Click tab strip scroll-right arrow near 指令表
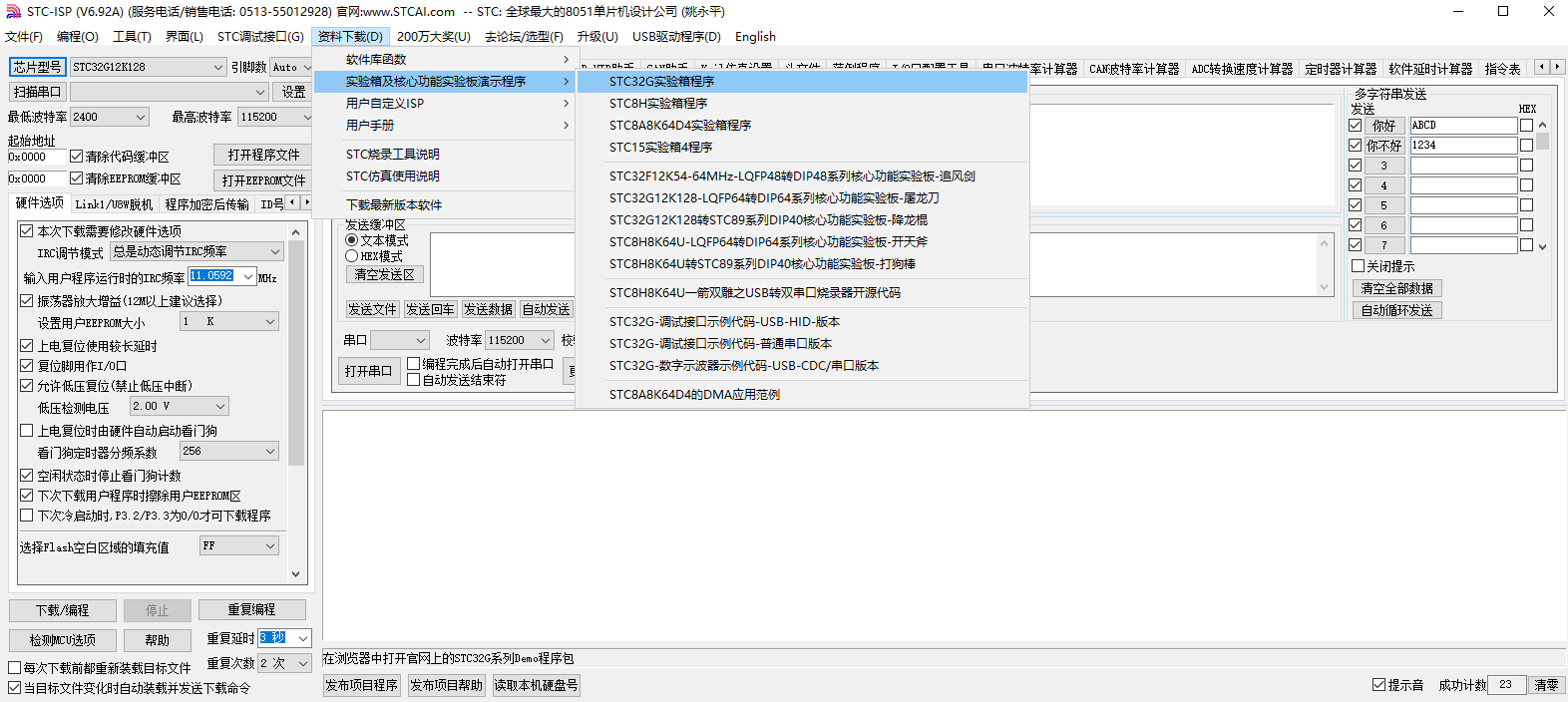Image resolution: width=1568 pixels, height=702 pixels. click(1557, 67)
